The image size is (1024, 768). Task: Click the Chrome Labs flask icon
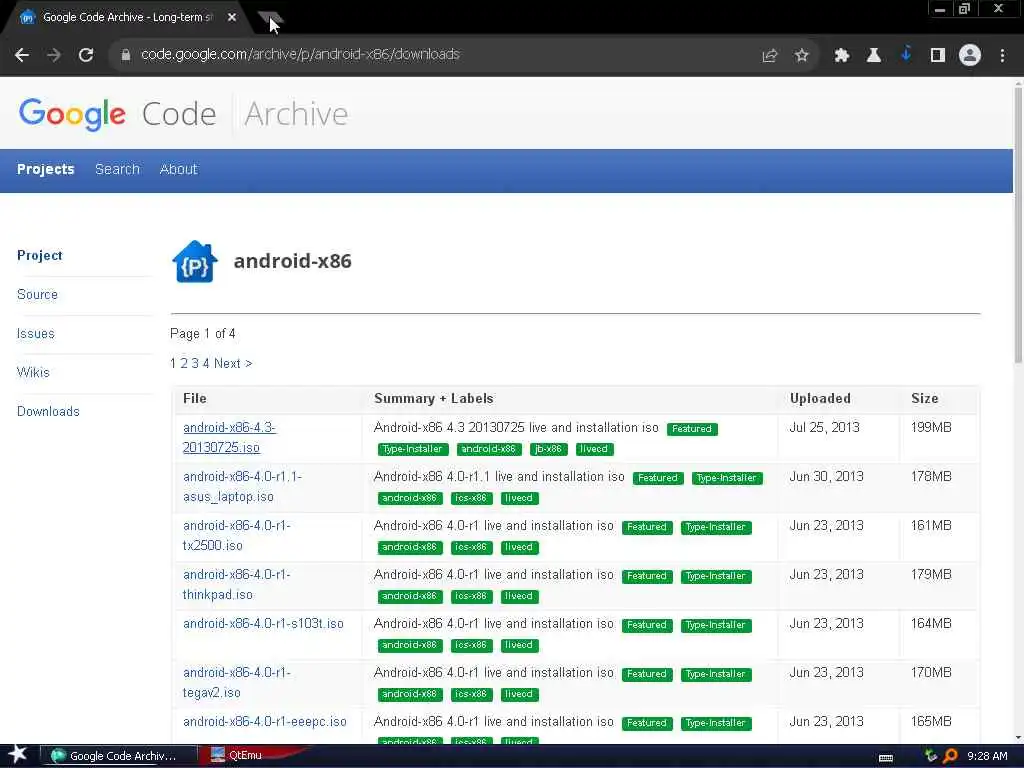pos(874,56)
